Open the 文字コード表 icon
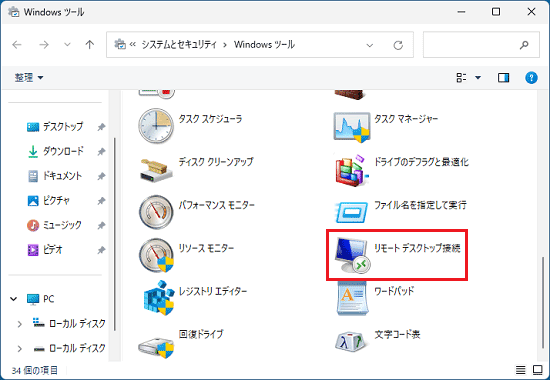Screen dimensions: 550x380 click(352, 341)
